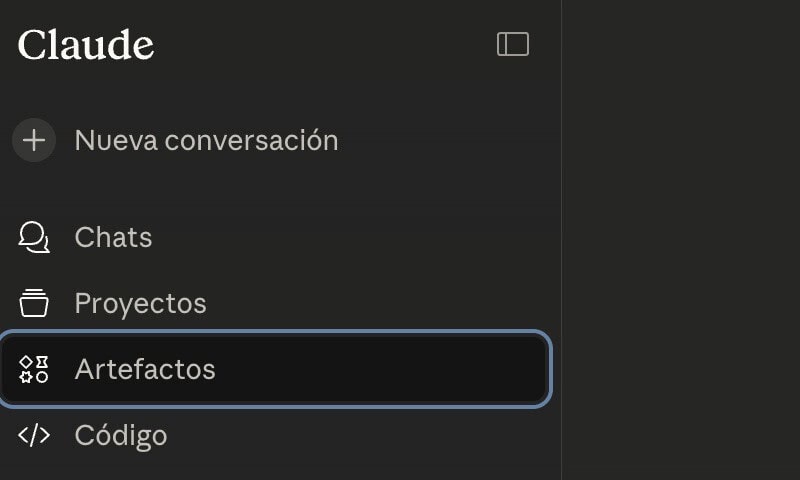The image size is (800, 480).
Task: Click the Proyectos stacked box icon
Action: point(34,303)
